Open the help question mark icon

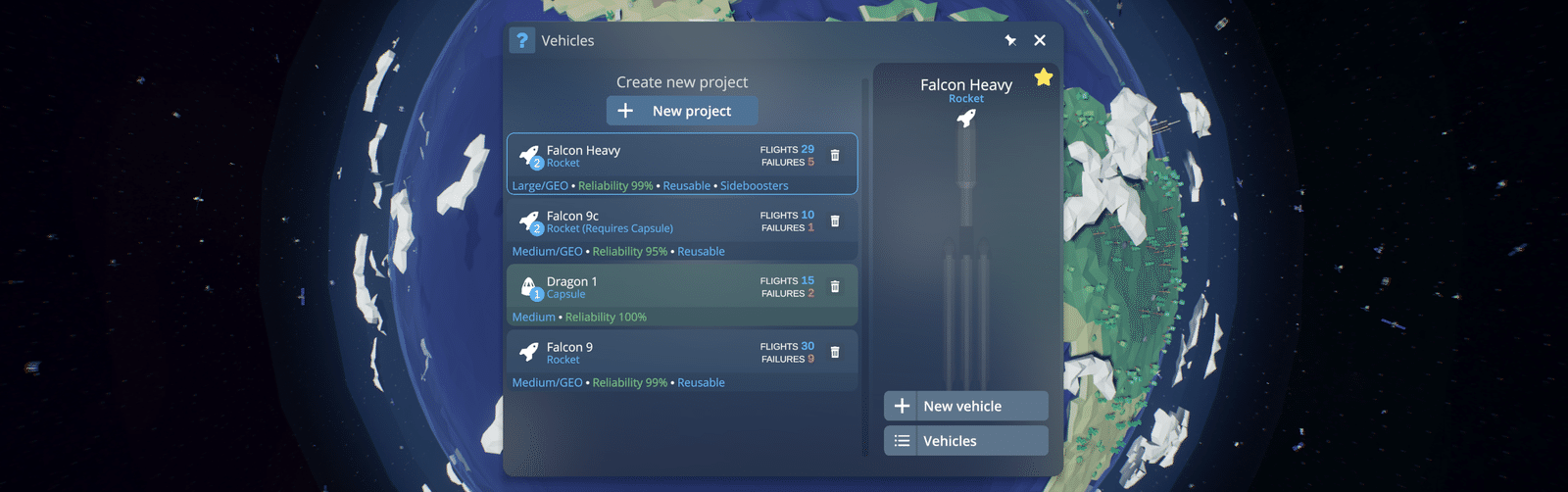coord(522,40)
